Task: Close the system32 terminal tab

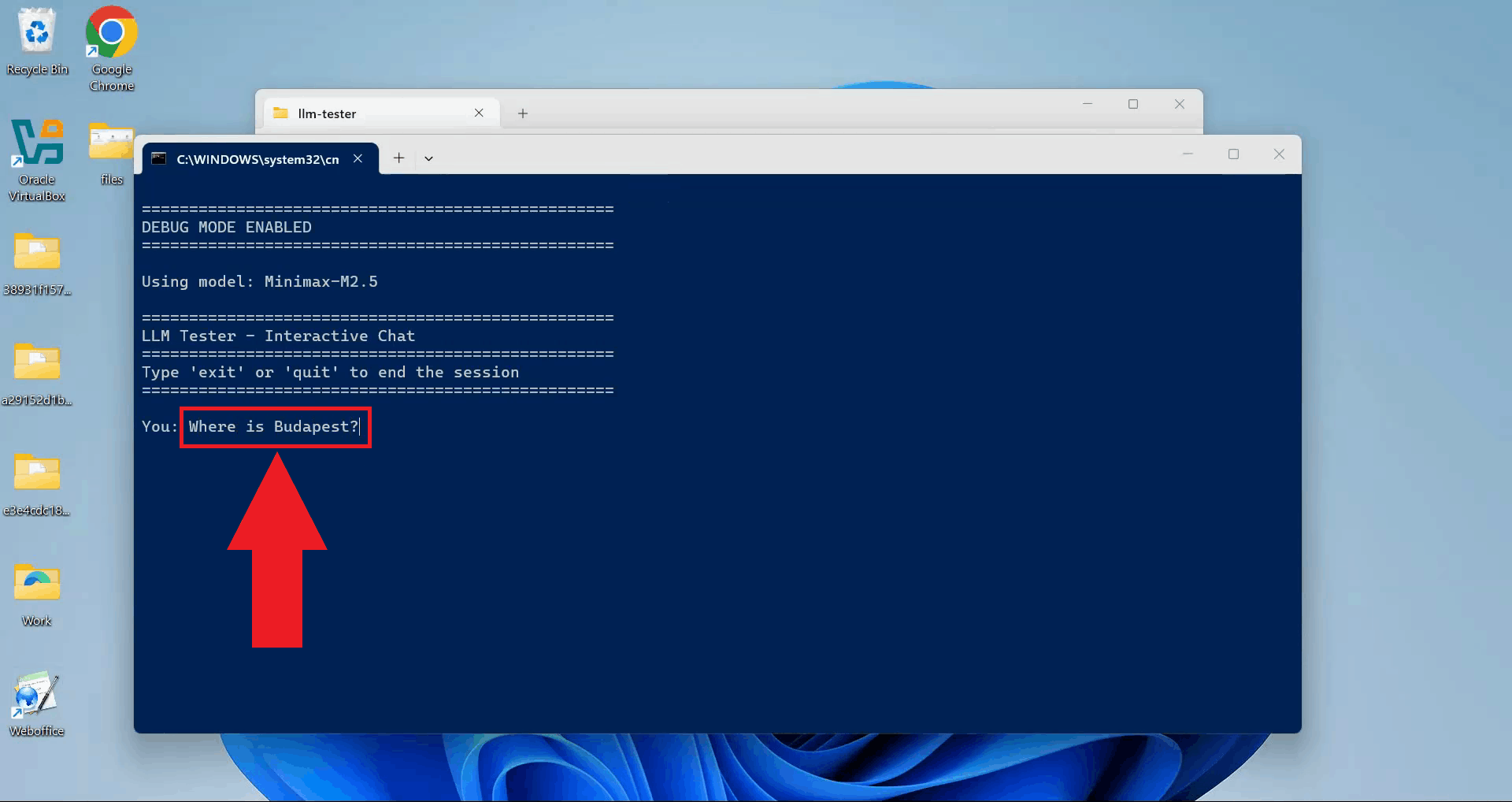Action: click(x=358, y=158)
